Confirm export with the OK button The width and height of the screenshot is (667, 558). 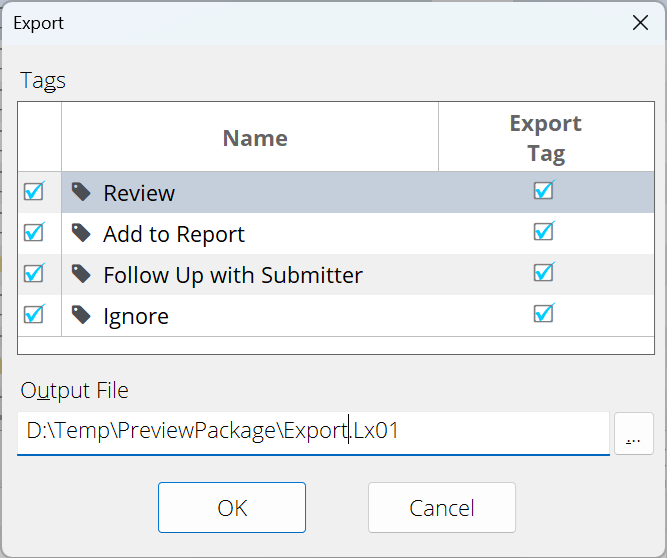pyautogui.click(x=232, y=507)
